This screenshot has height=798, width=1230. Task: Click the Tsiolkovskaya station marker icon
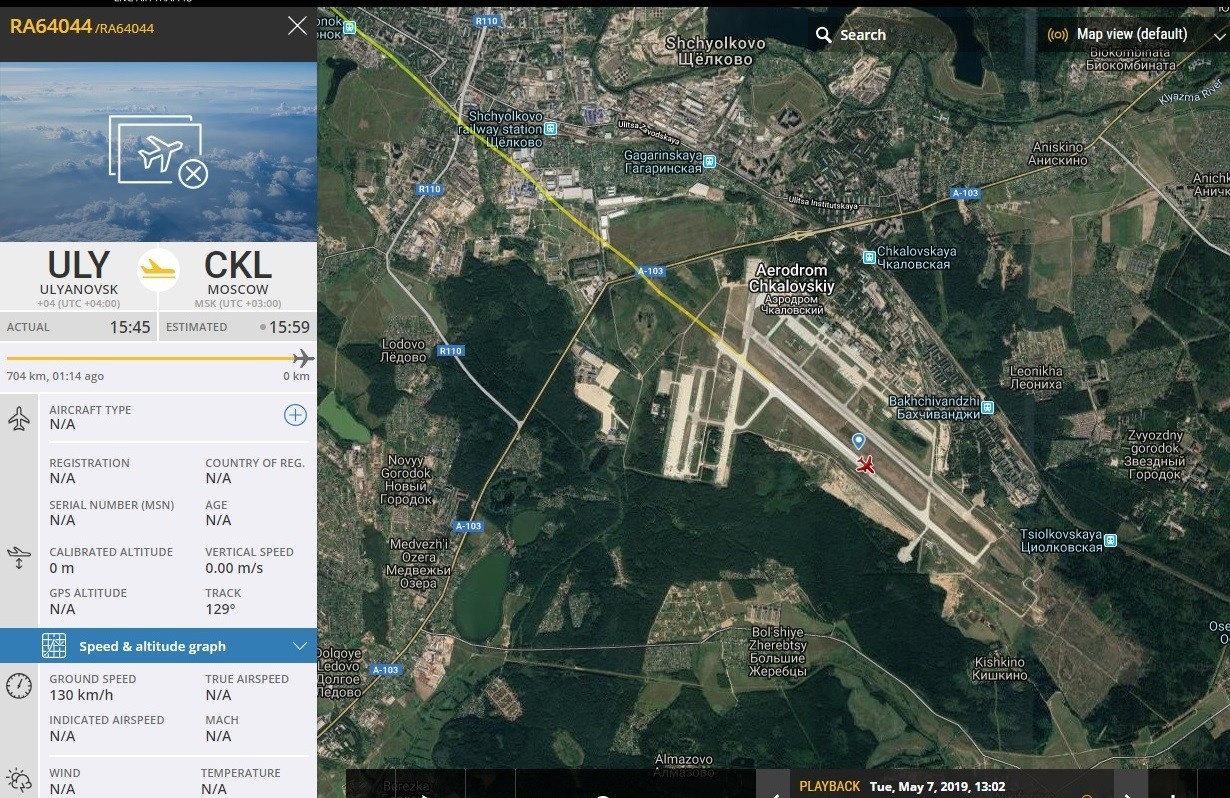coord(1110,540)
